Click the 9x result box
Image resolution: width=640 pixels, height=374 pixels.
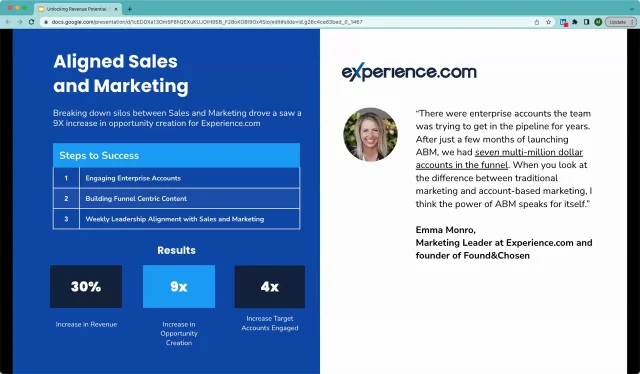[179, 287]
